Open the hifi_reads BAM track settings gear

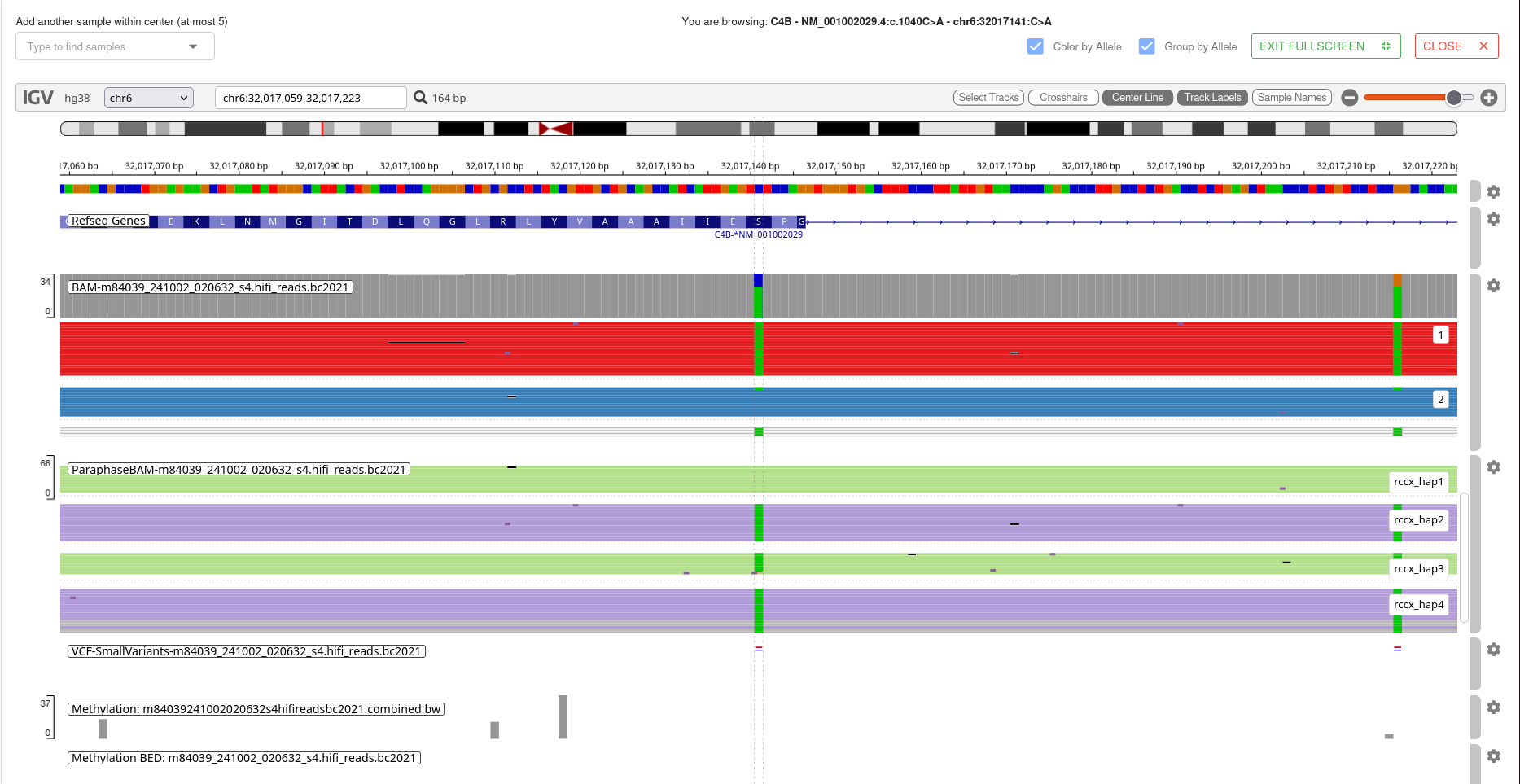click(1493, 286)
